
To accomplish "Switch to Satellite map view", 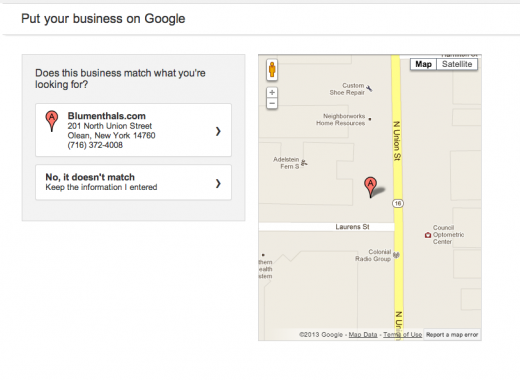I will pyautogui.click(x=457, y=64).
